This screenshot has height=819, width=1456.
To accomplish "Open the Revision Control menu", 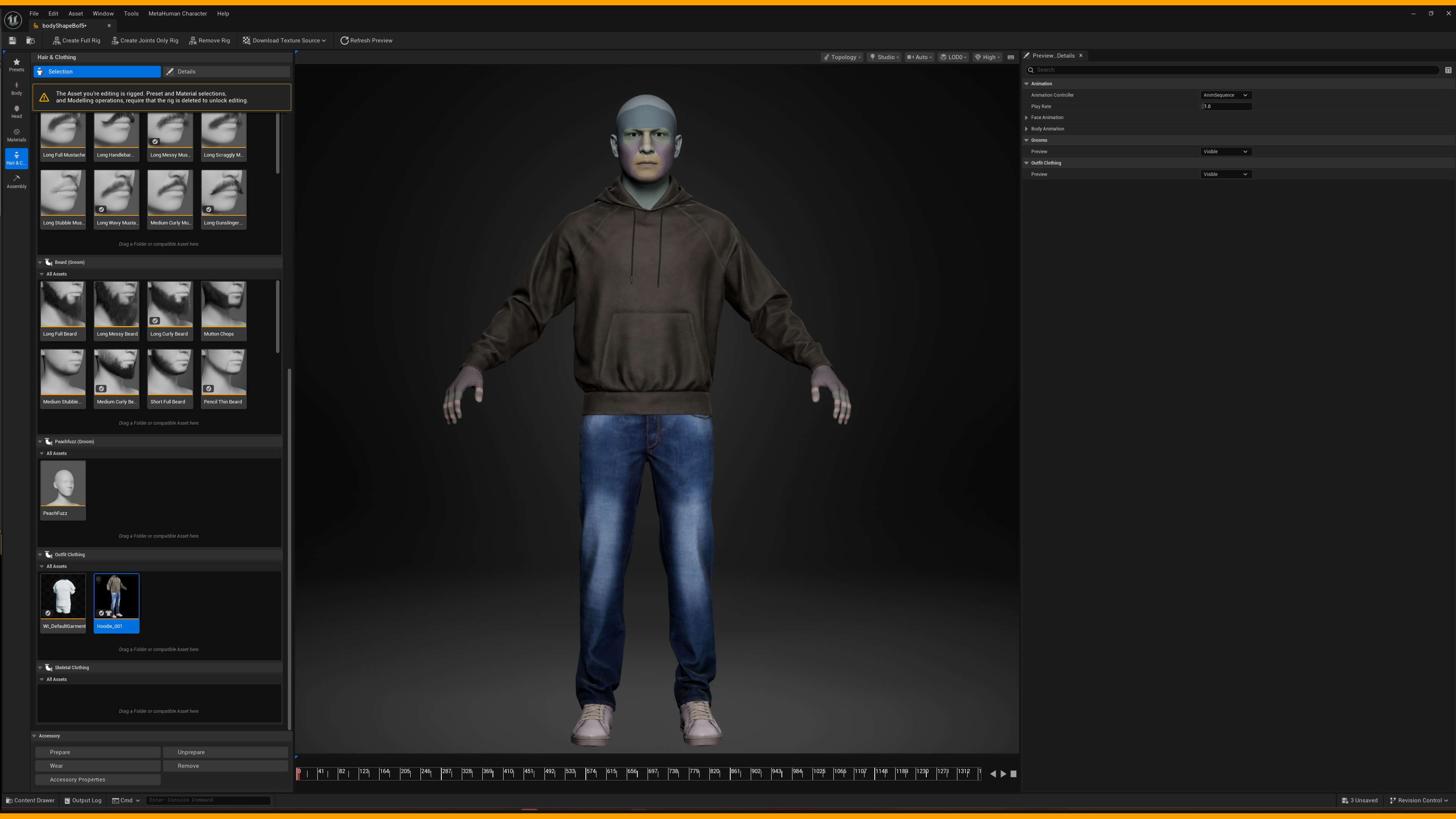I will point(1419,800).
